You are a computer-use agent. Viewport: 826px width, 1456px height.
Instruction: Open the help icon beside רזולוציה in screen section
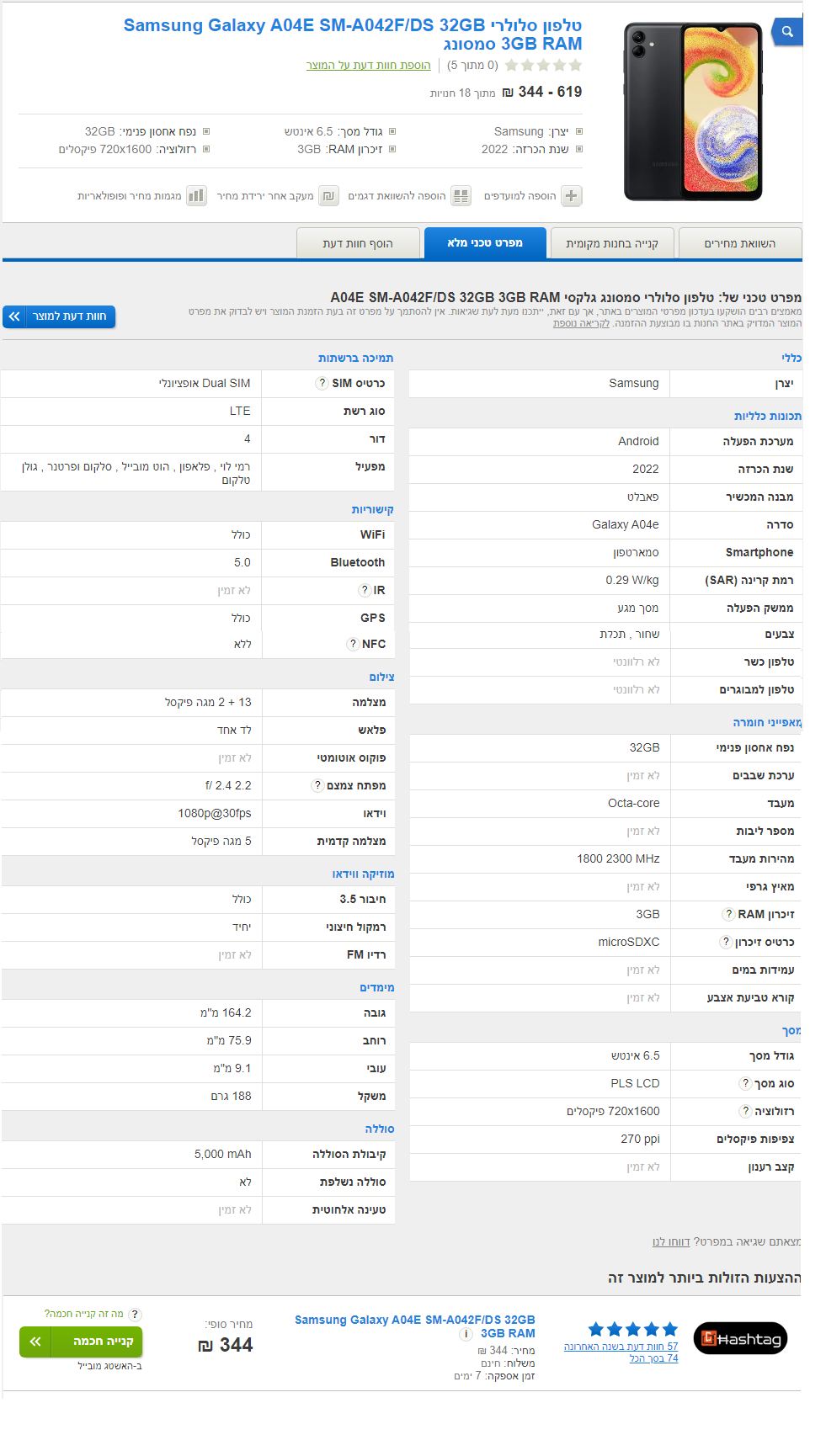coord(745,1111)
